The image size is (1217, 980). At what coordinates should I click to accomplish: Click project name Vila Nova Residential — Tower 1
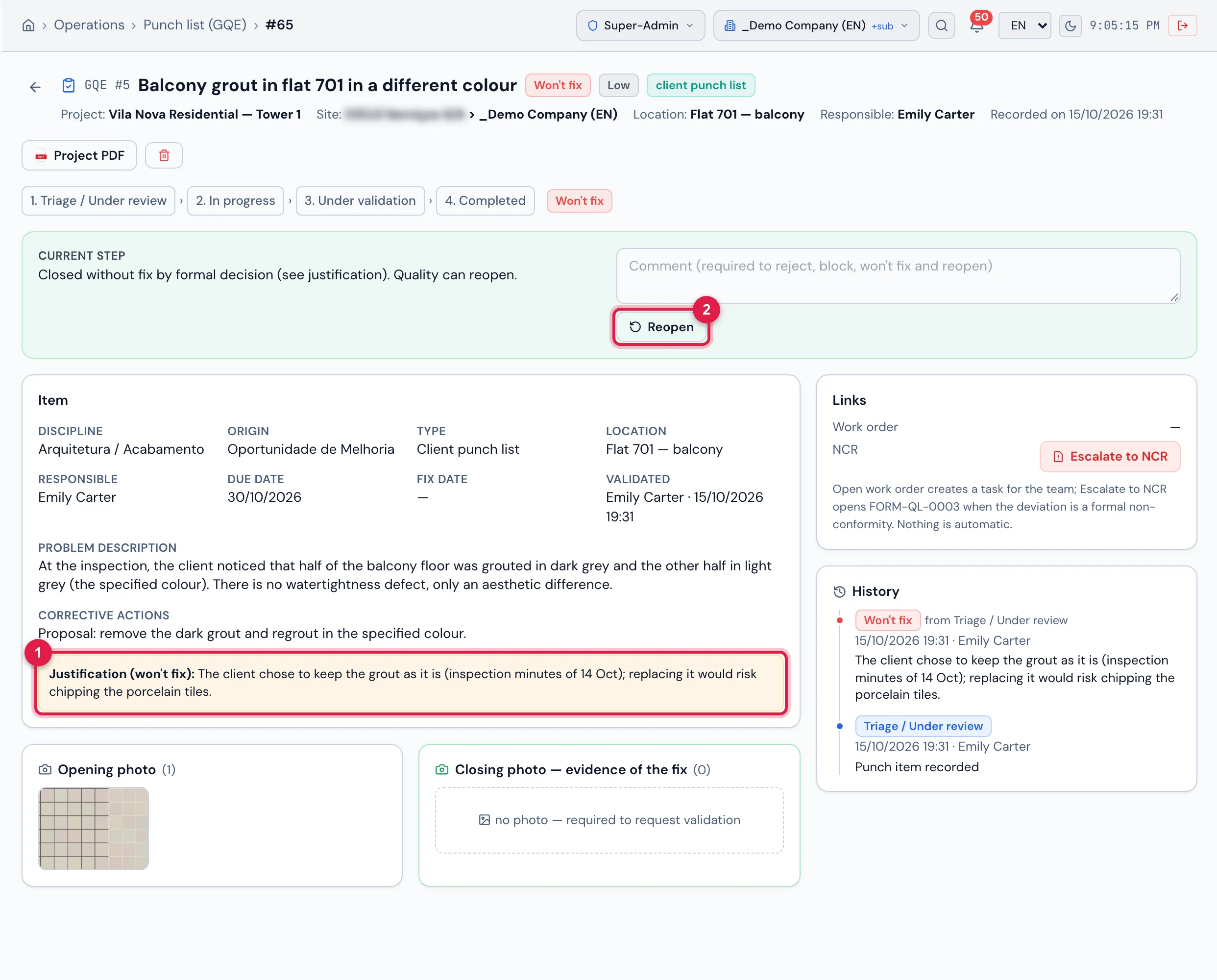pyautogui.click(x=204, y=114)
